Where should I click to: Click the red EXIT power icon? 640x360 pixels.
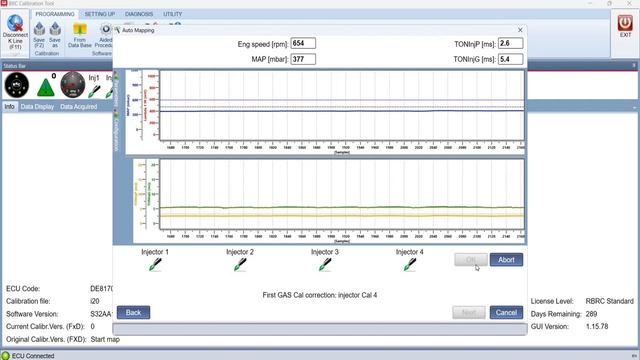point(625,23)
